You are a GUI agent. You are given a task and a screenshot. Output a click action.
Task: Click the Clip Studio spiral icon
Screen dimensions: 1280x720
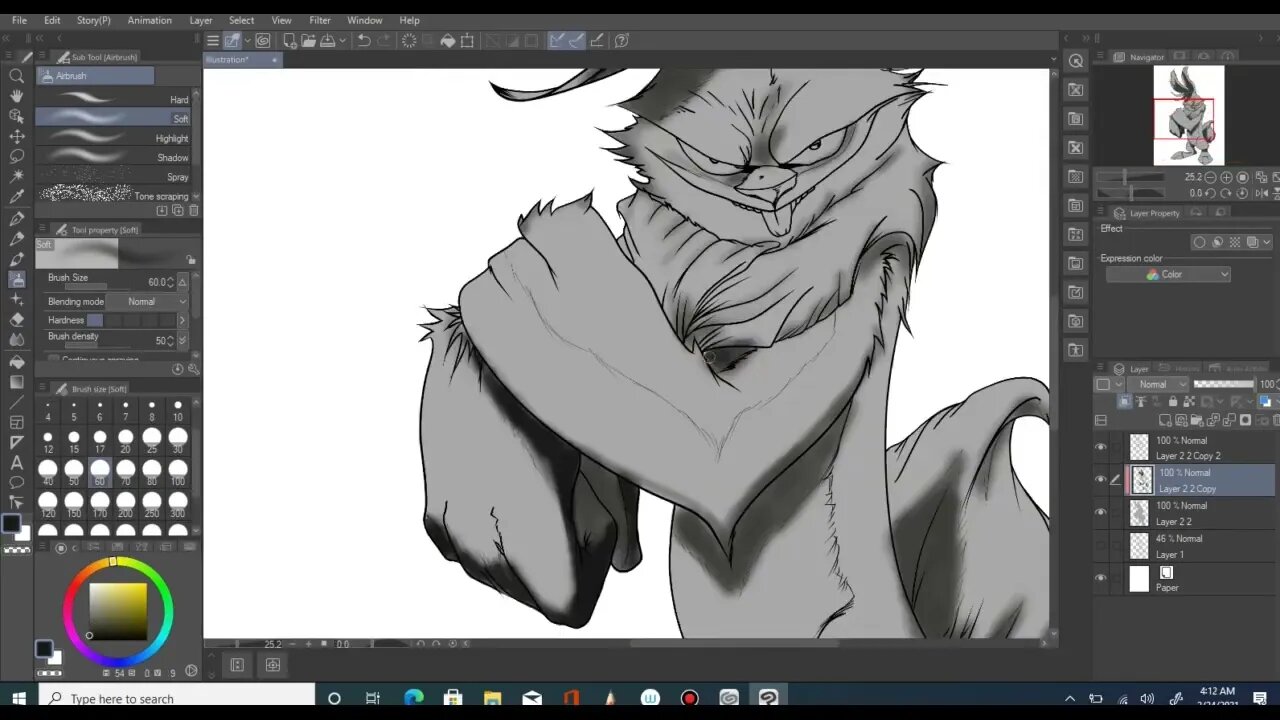pyautogui.click(x=263, y=40)
